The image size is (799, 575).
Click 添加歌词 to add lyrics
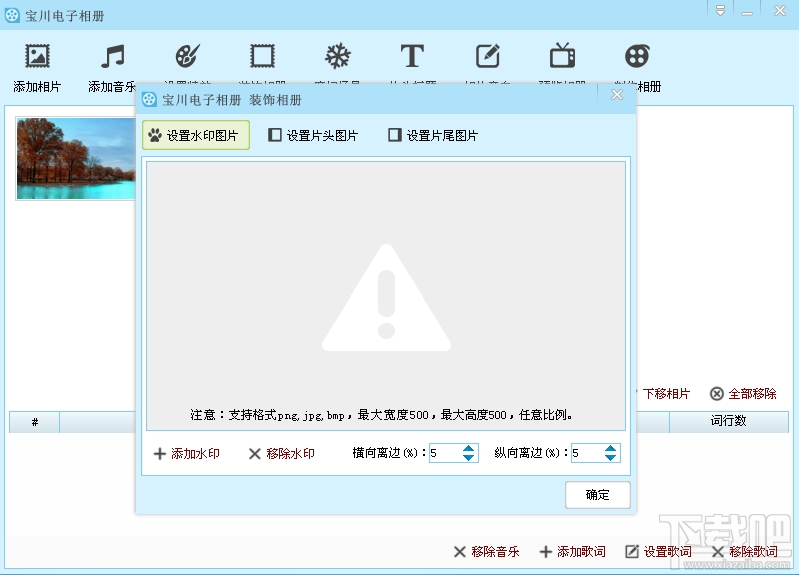point(573,552)
